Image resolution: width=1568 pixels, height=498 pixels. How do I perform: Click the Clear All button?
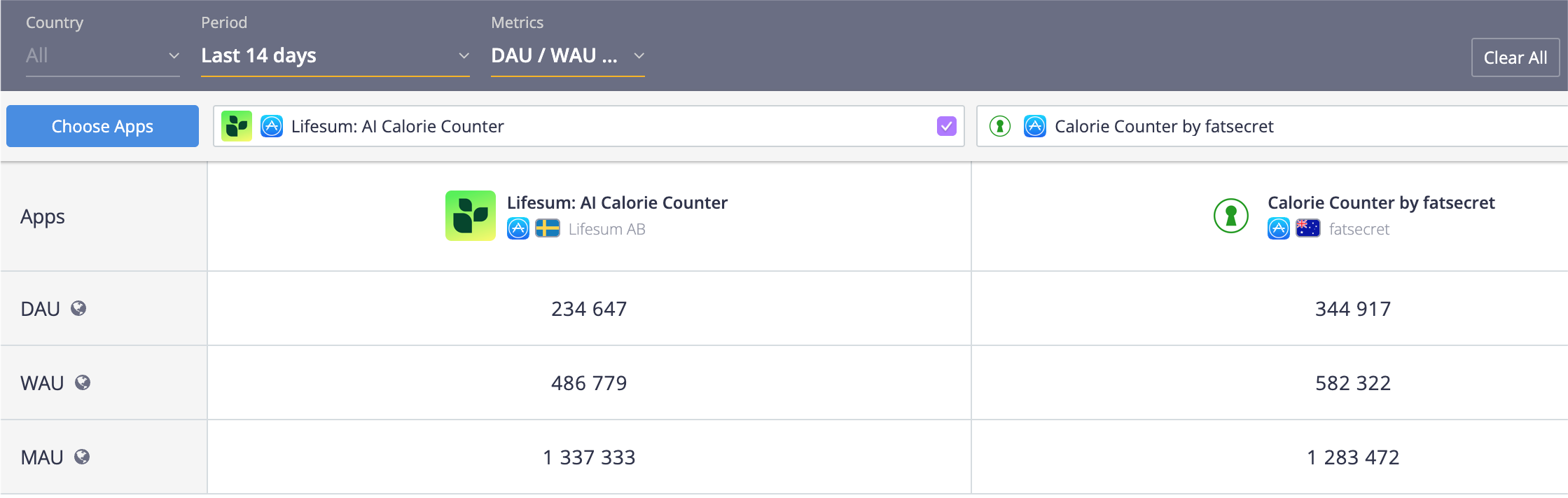1515,57
